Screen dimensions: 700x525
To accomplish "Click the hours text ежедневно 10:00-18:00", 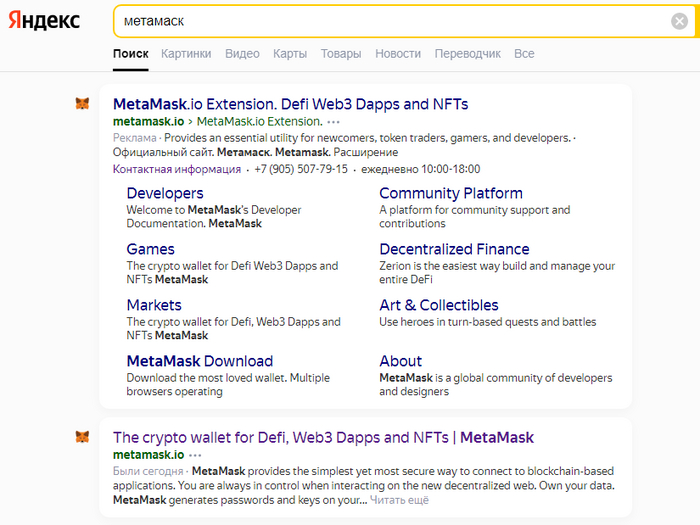I will 421,169.
